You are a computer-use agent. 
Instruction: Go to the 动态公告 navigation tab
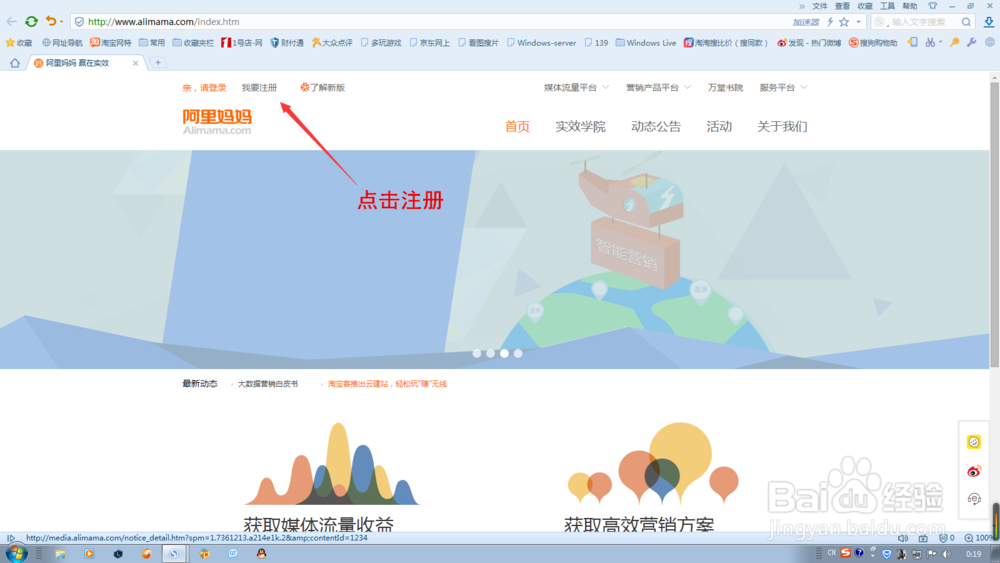click(x=656, y=126)
